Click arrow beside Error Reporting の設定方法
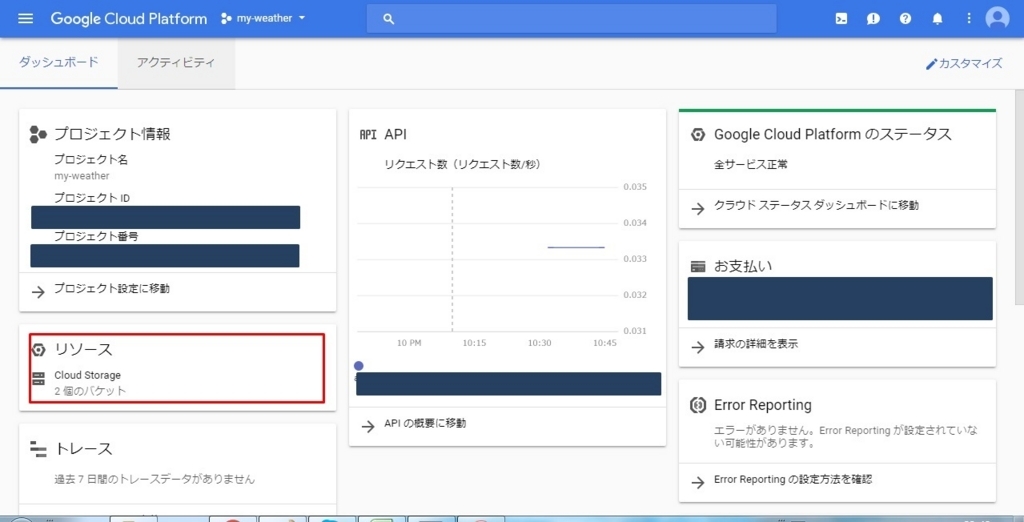Image resolution: width=1024 pixels, height=522 pixels. (698, 482)
